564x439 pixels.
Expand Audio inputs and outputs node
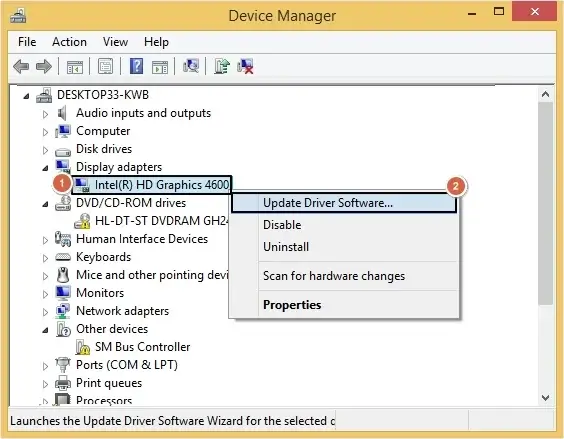[45, 114]
